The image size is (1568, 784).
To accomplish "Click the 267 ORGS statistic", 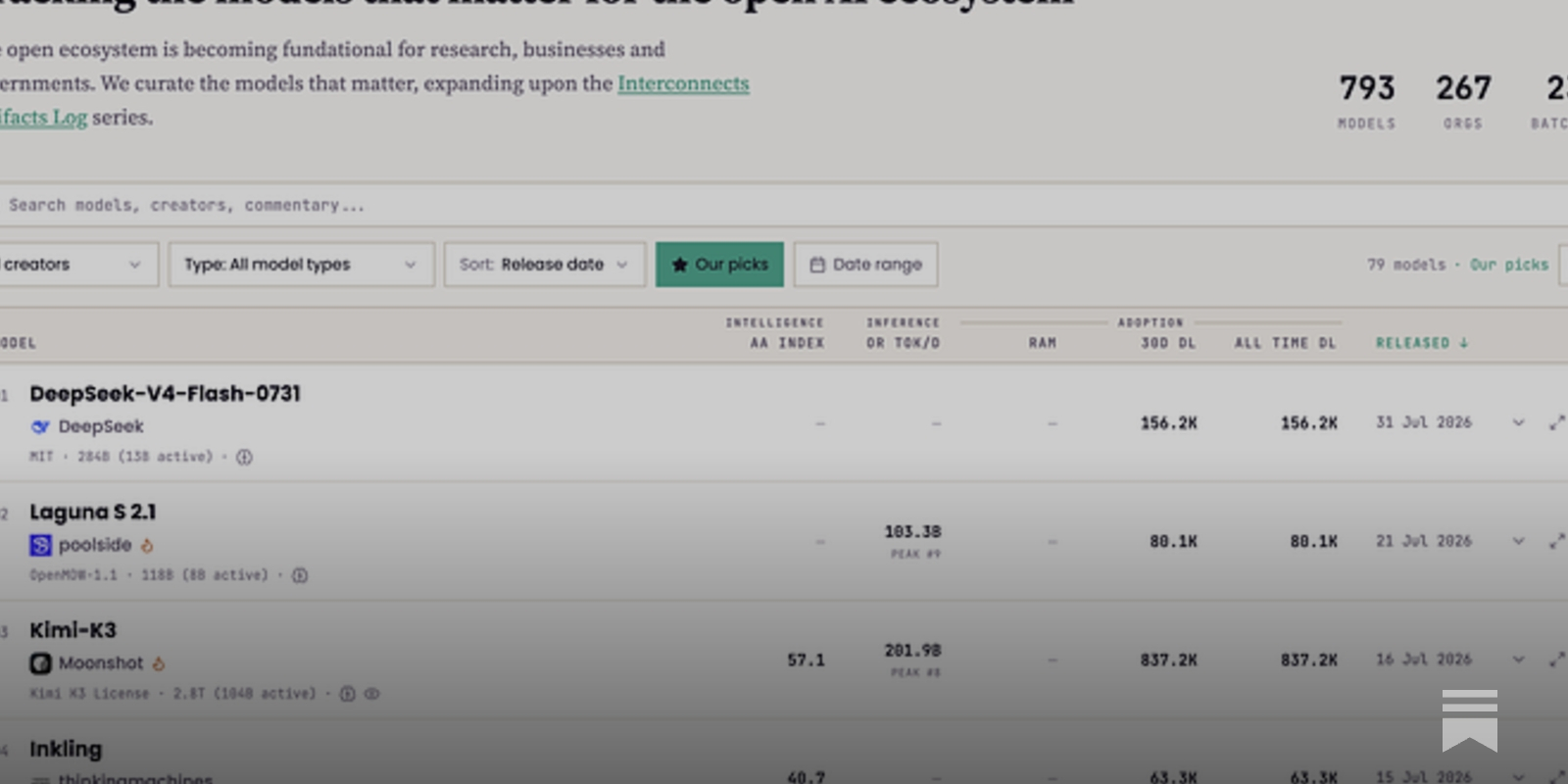I will pyautogui.click(x=1463, y=101).
